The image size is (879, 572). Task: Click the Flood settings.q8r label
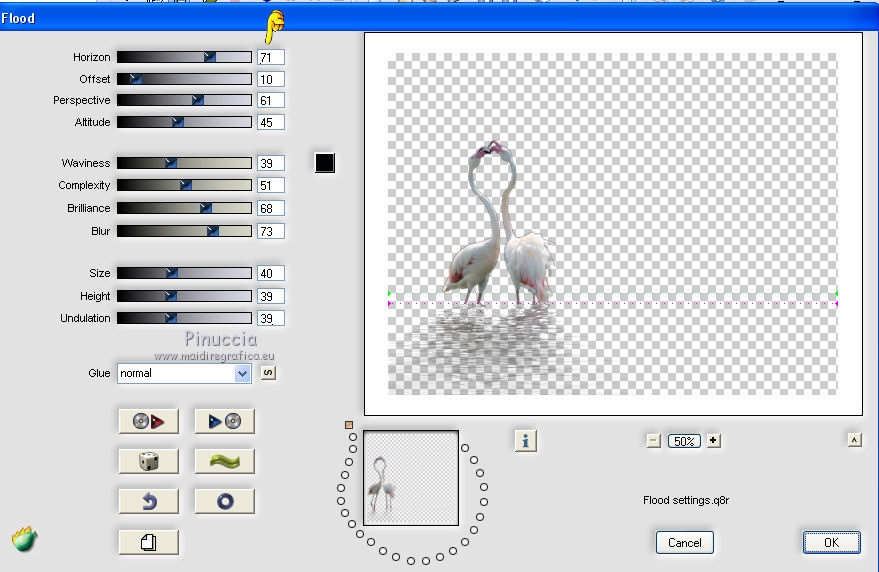(686, 500)
